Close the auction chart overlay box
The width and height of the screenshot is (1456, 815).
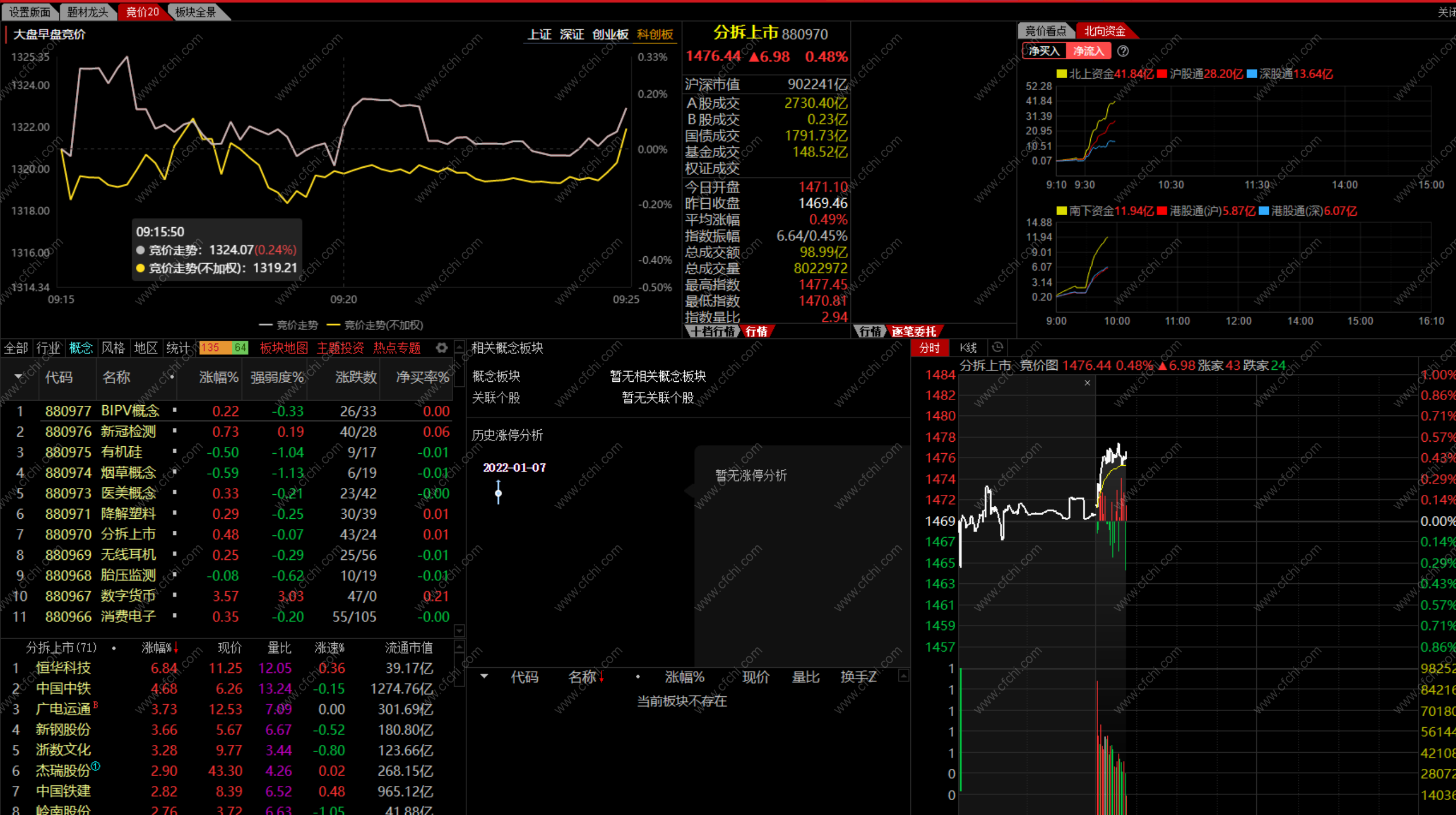(1087, 383)
